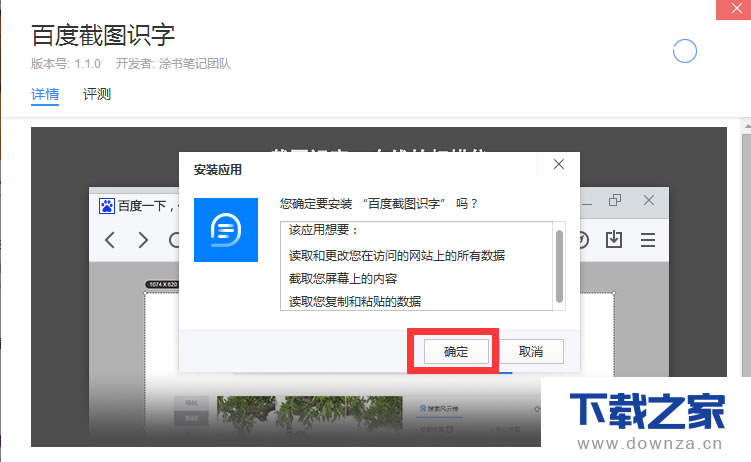
Task: Click the dialog title 安装应用
Action: click(x=217, y=169)
